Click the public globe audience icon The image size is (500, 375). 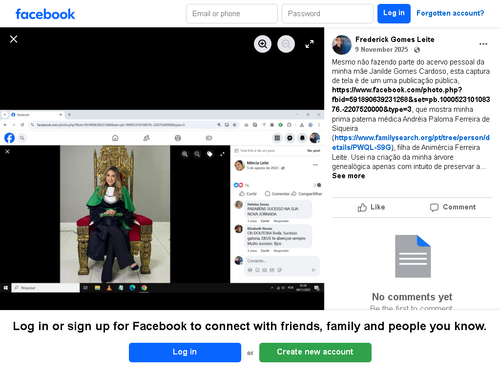coord(417,50)
